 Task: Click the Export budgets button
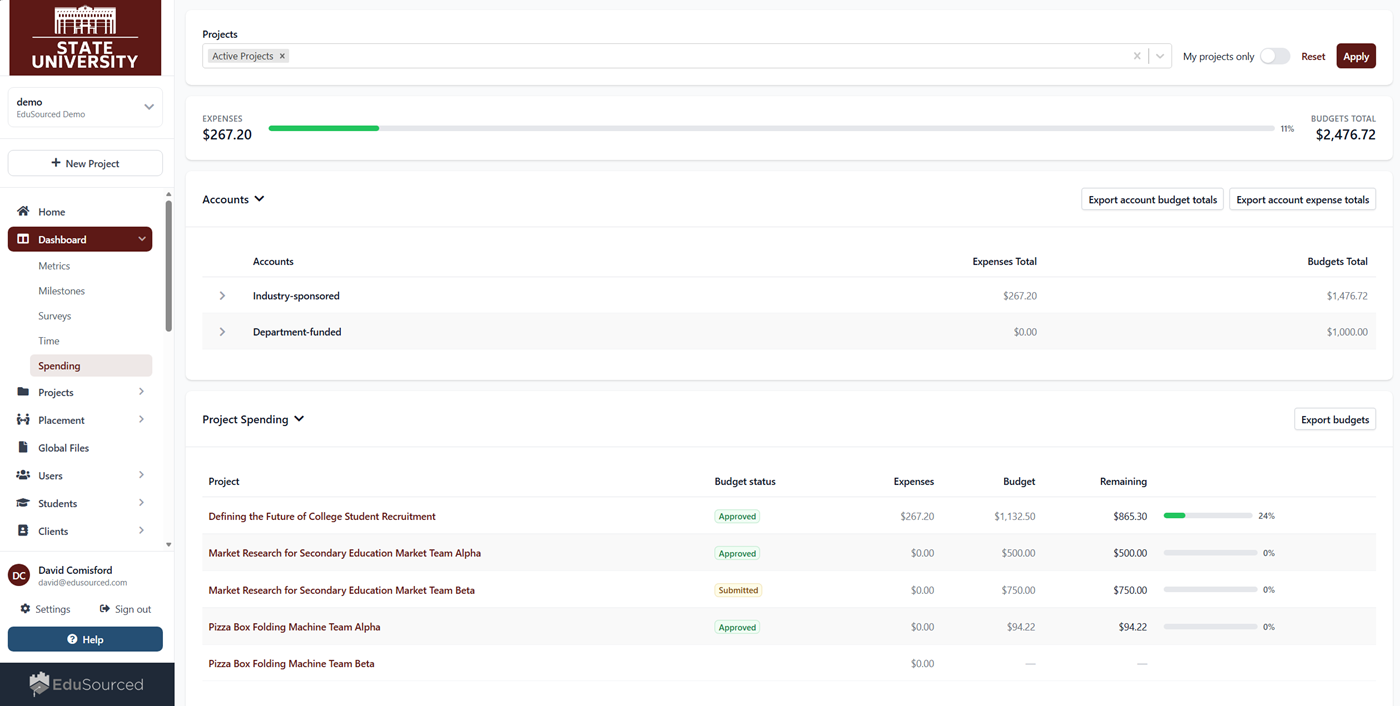click(1335, 420)
